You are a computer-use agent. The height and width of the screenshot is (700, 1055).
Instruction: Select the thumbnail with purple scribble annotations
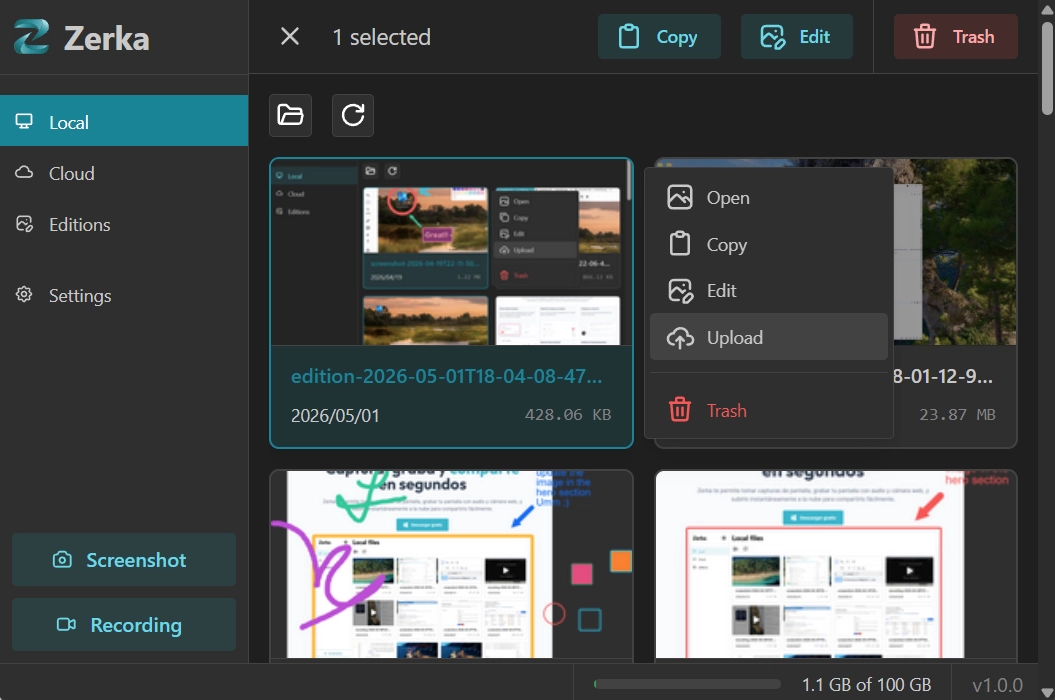coord(451,564)
